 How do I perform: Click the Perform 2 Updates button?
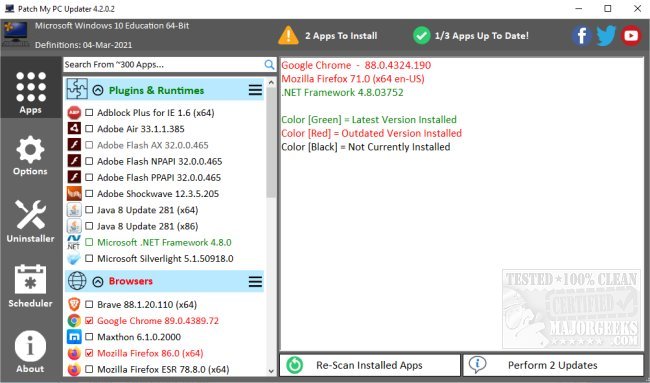pos(553,365)
